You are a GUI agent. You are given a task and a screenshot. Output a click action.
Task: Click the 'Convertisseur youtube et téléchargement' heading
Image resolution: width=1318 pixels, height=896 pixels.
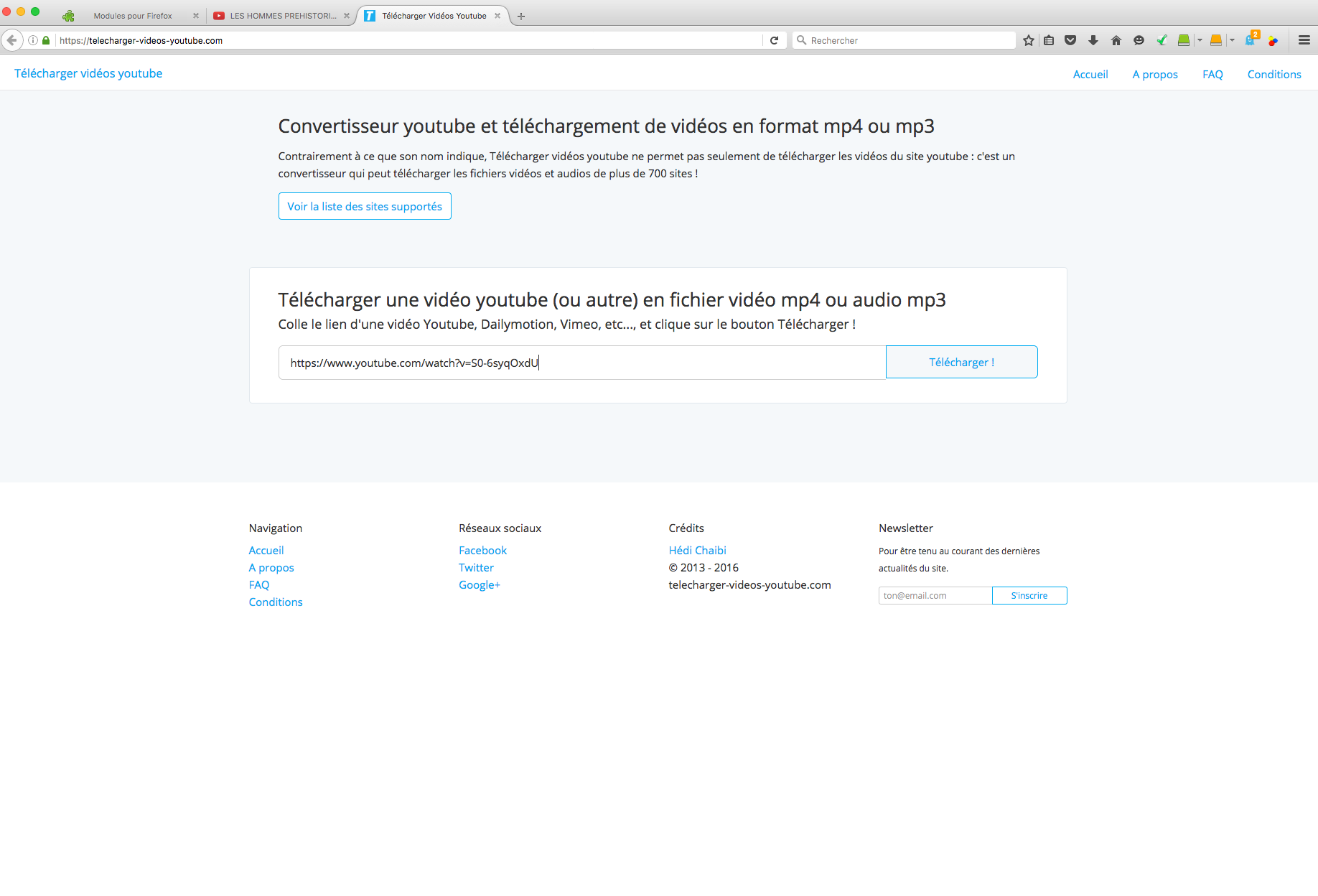pos(606,126)
